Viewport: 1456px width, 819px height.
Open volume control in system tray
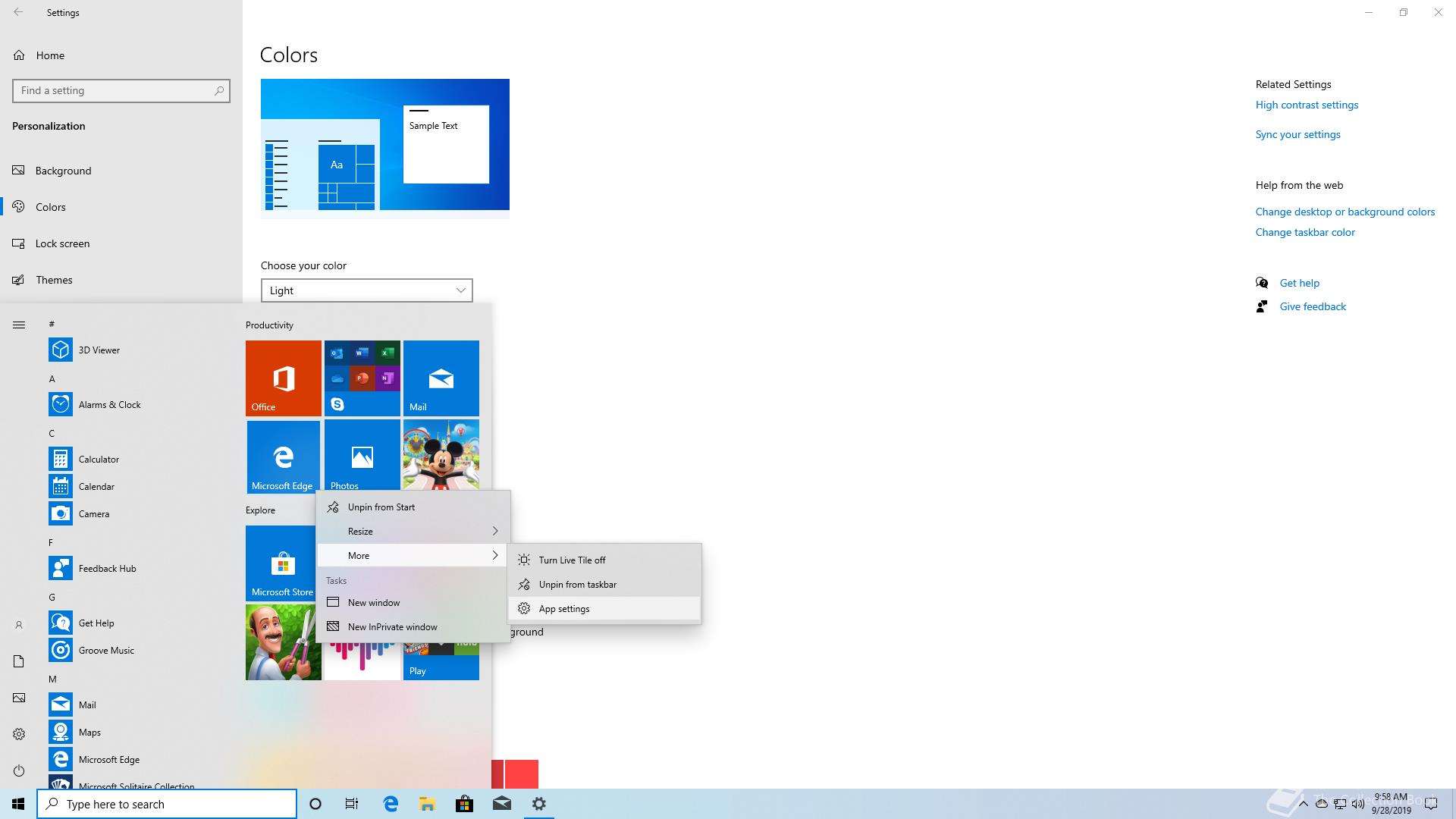pyautogui.click(x=1358, y=804)
